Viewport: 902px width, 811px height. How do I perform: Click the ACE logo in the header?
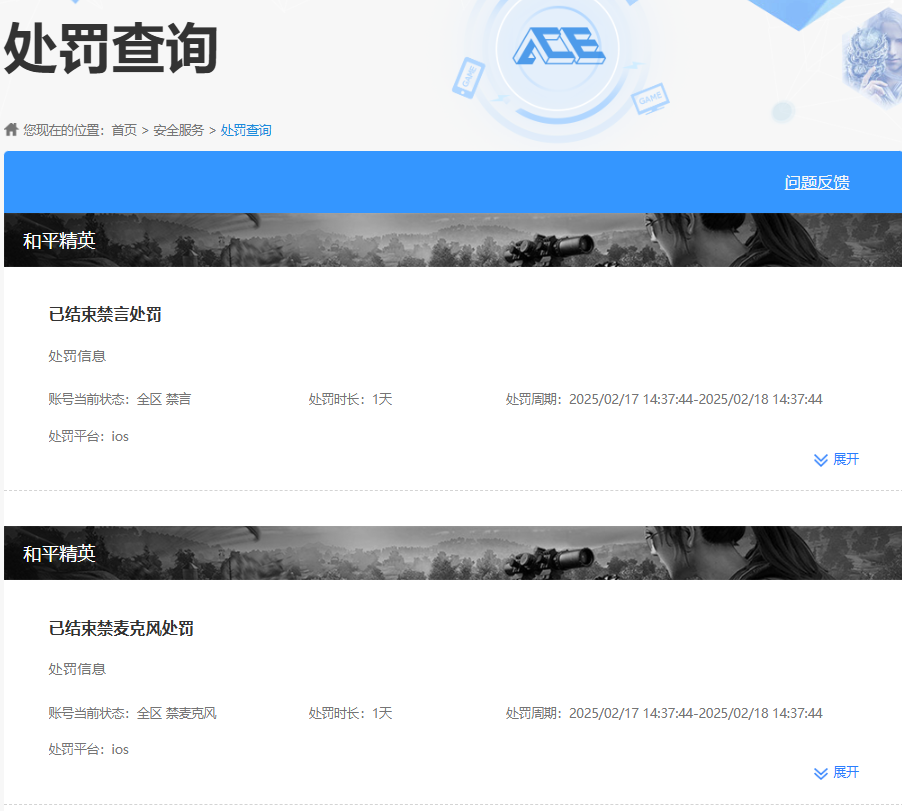pos(559,46)
